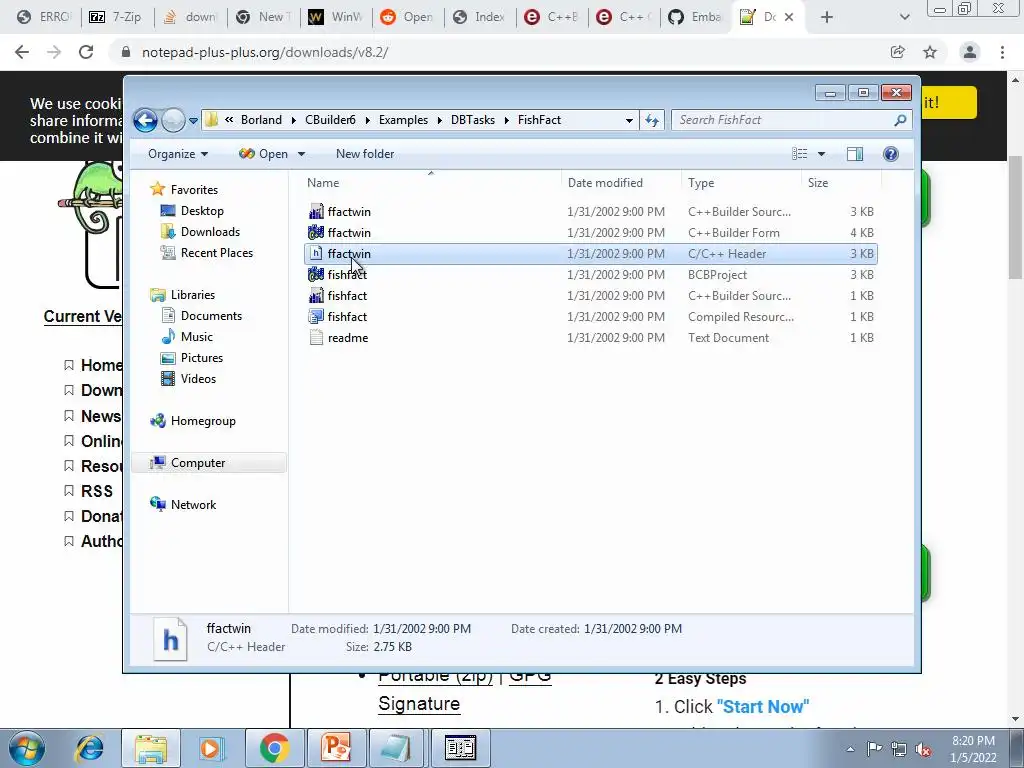Screen dimensions: 1024x768
Task: Open a new Chrome tab with plus button
Action: coord(827,17)
